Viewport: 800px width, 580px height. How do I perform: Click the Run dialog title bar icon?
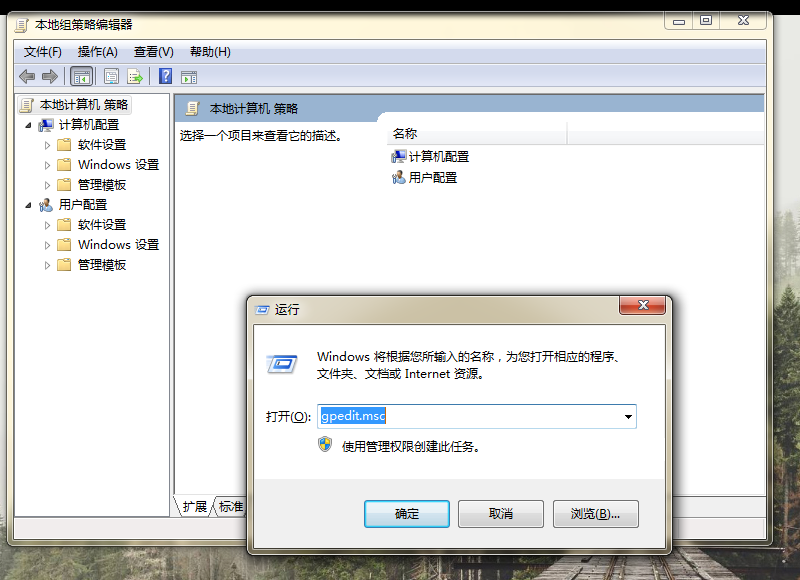[262, 310]
